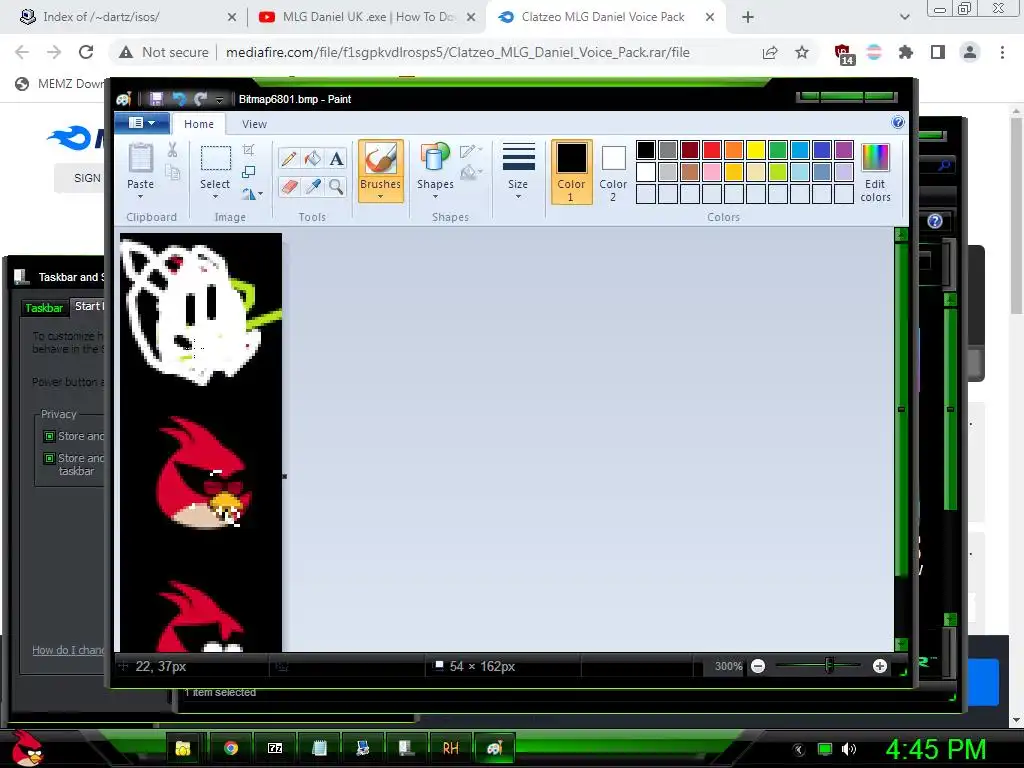Click the Cut scissors icon
Screen dimensions: 1024x768
[x=172, y=150]
